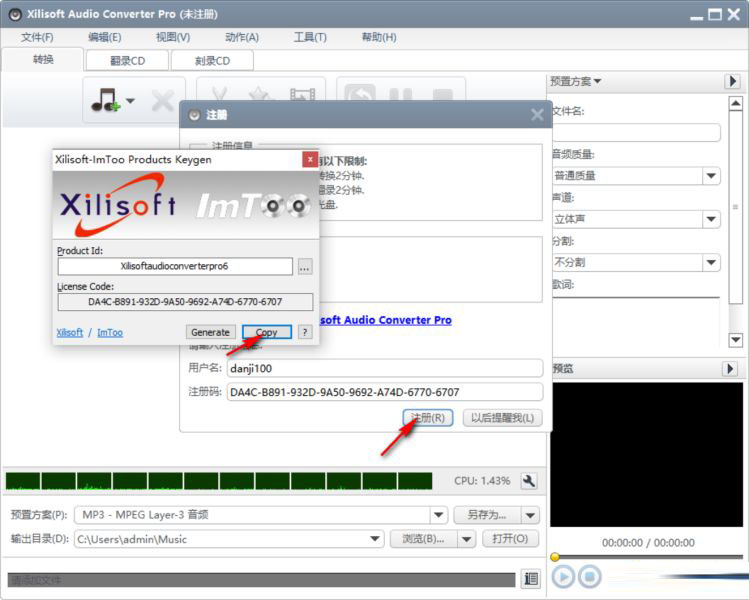
Task: Open the ImToo link in Keygen
Action: (x=110, y=332)
